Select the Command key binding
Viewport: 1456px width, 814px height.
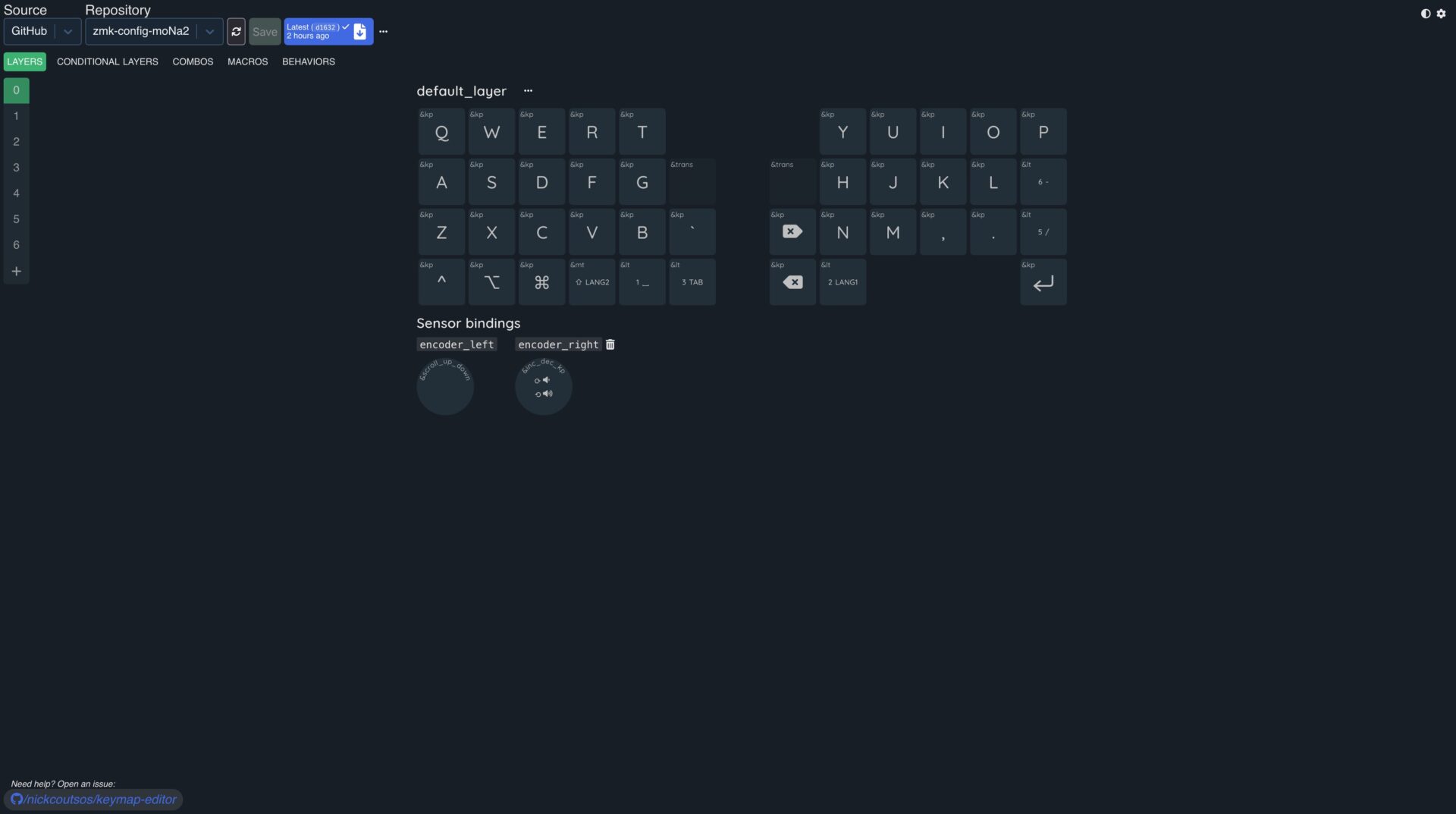coord(541,281)
